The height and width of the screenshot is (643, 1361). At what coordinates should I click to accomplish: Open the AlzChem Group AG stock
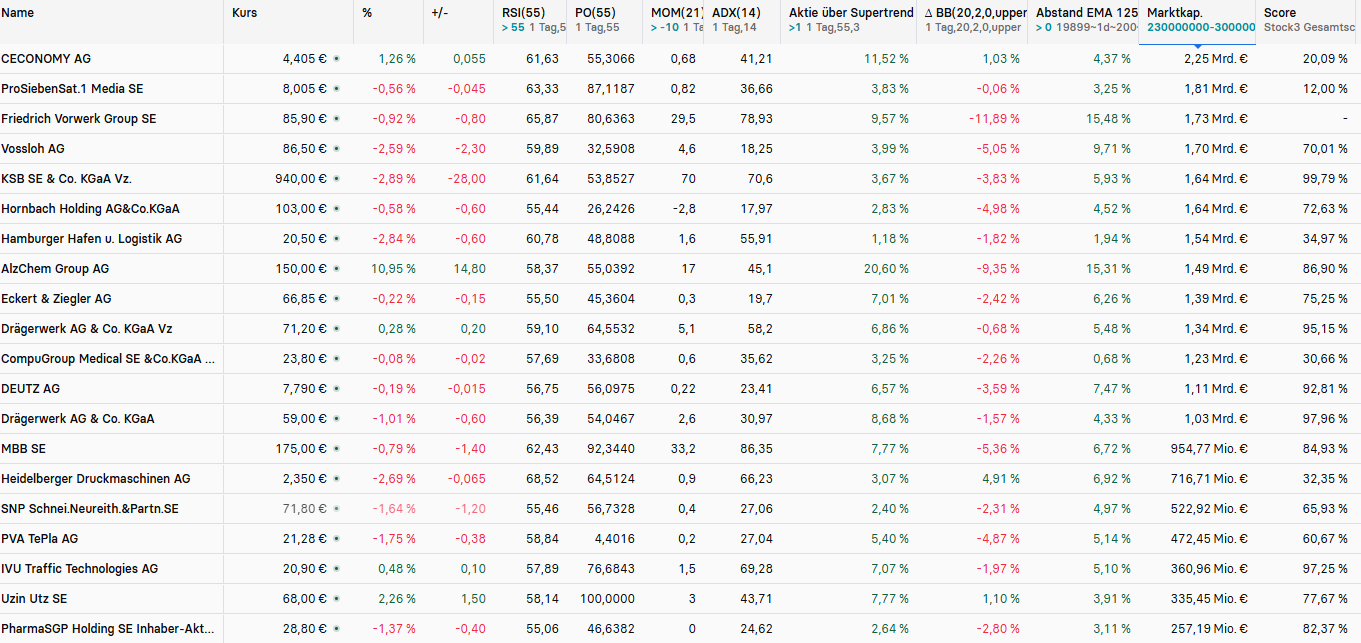click(56, 269)
